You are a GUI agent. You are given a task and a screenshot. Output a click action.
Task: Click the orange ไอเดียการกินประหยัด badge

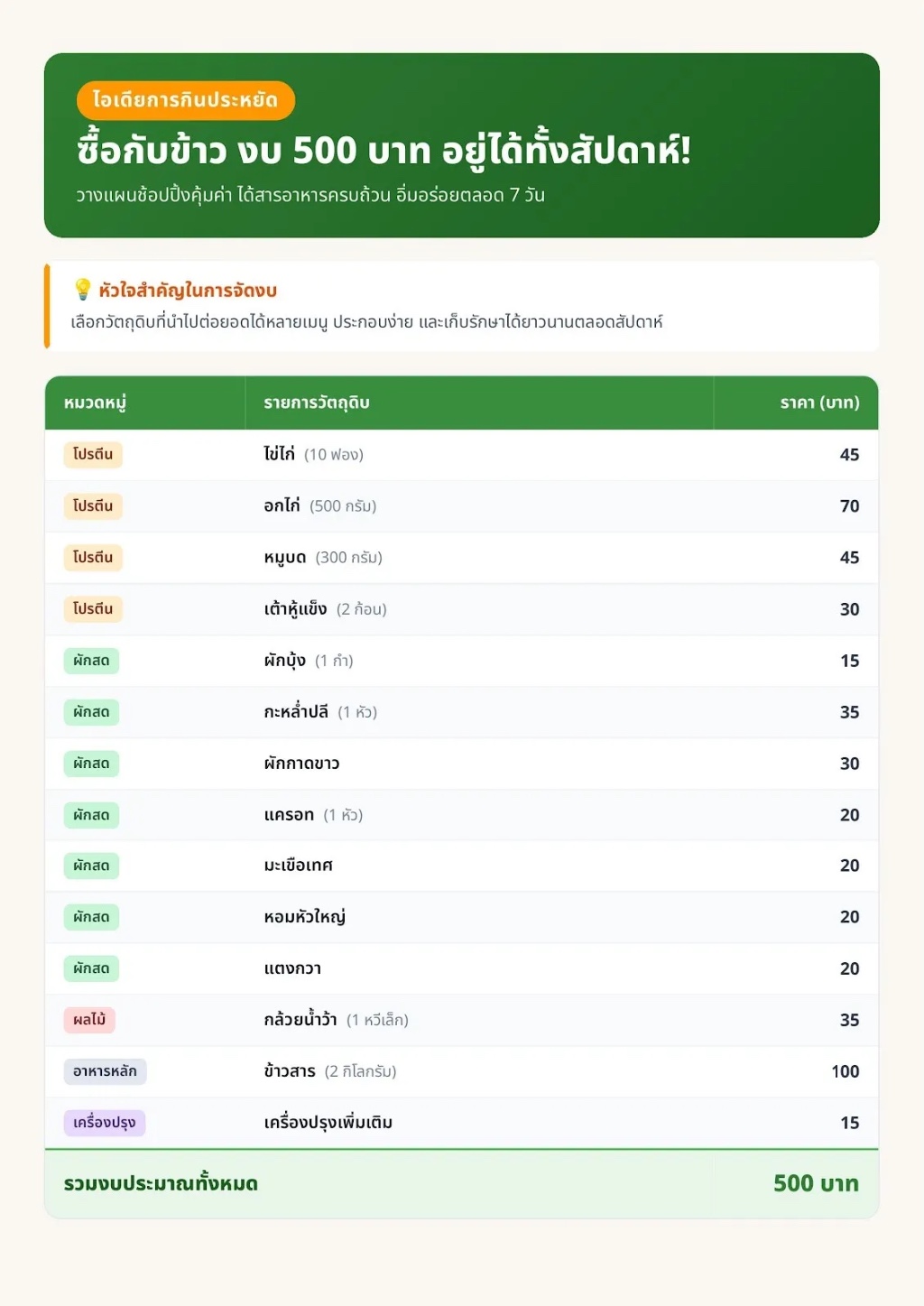186,100
